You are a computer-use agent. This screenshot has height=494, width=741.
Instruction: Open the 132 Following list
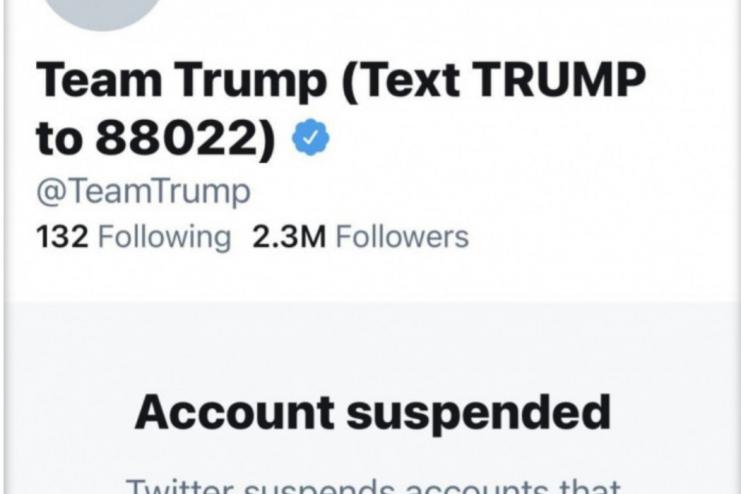click(133, 237)
